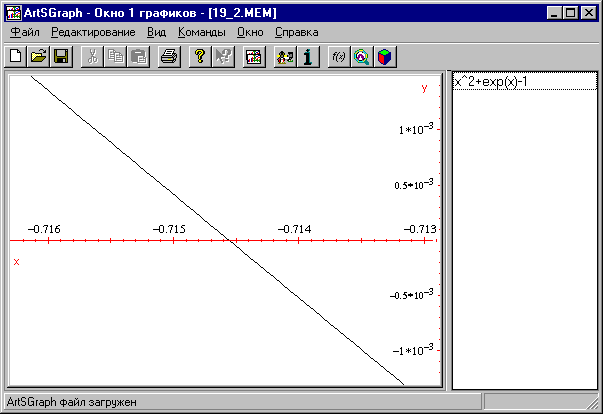Viewport: 603px width, 414px height.
Task: Click the graph settings picture icon
Action: pos(253,57)
